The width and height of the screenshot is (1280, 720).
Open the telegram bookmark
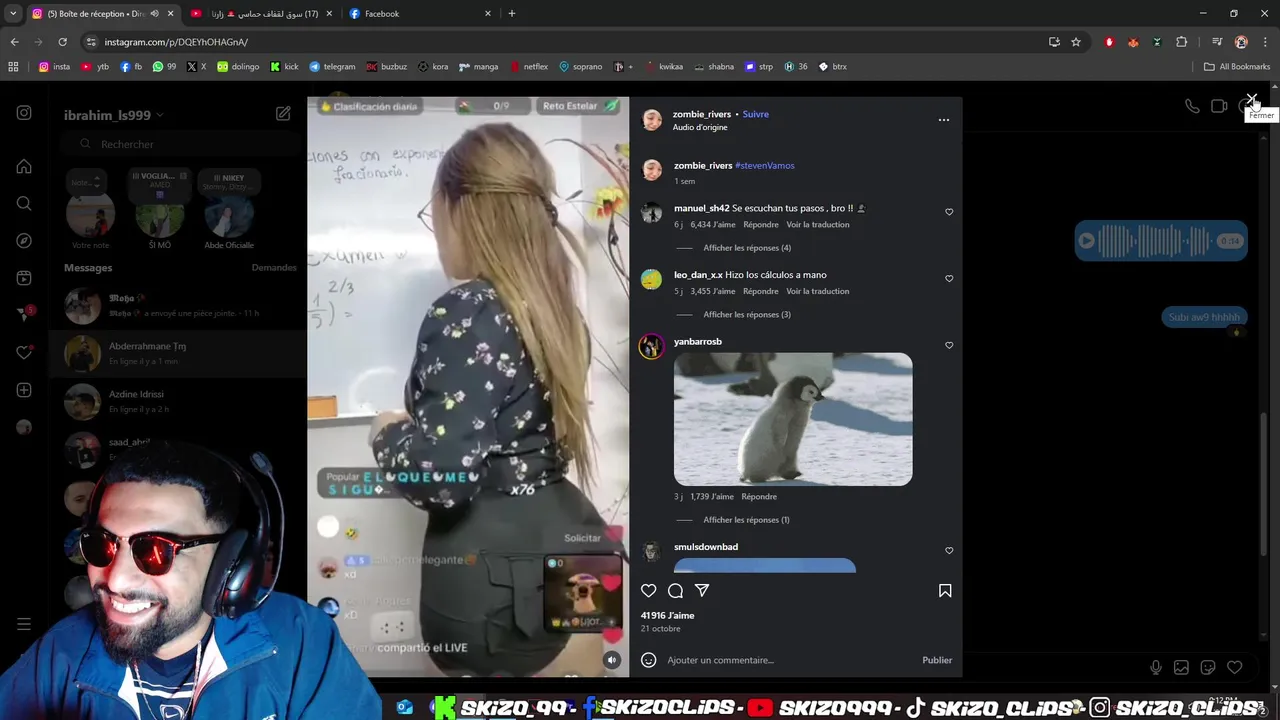(332, 67)
